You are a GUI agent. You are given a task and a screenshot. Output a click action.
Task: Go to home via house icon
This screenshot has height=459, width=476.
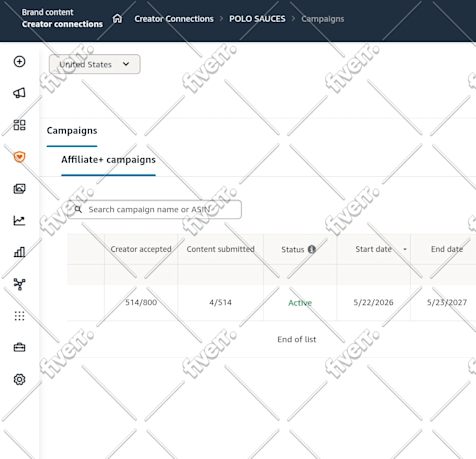117,18
